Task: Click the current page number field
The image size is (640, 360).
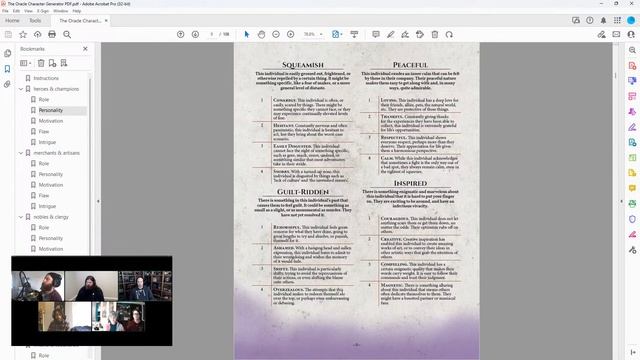Action: [211, 34]
